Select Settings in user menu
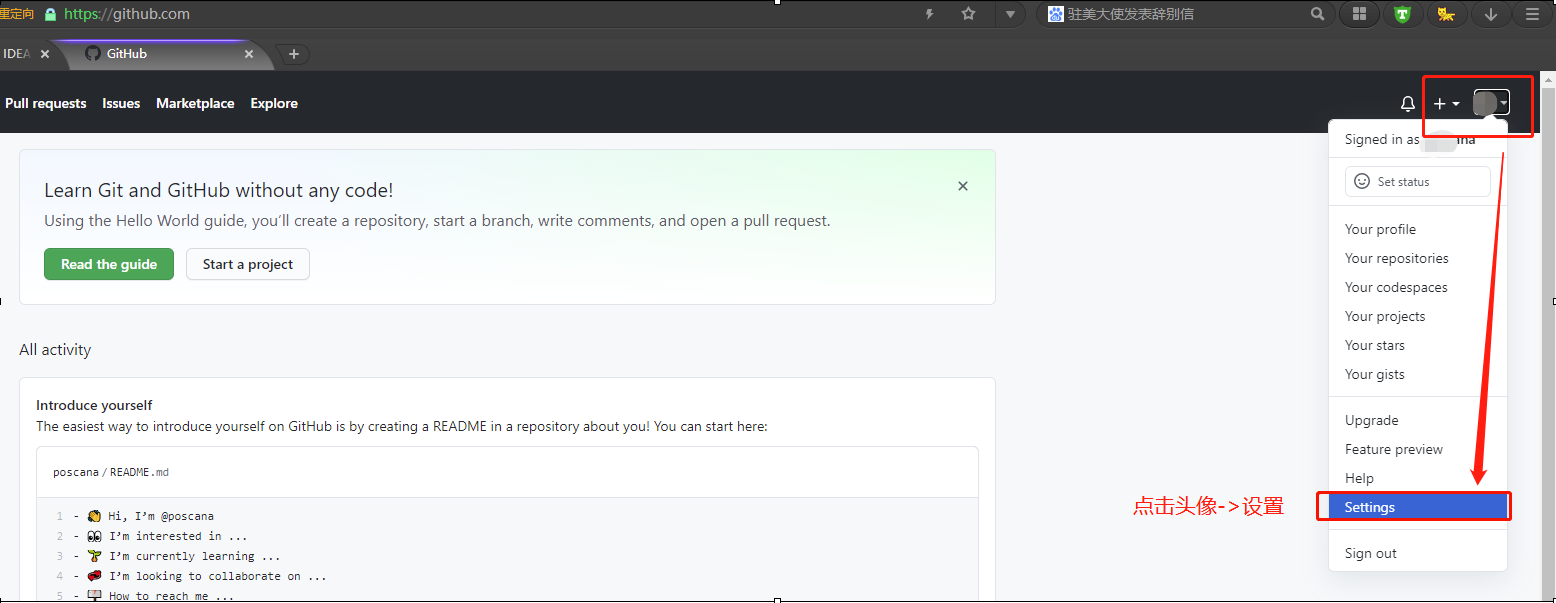The height and width of the screenshot is (603, 1556). pos(1418,507)
